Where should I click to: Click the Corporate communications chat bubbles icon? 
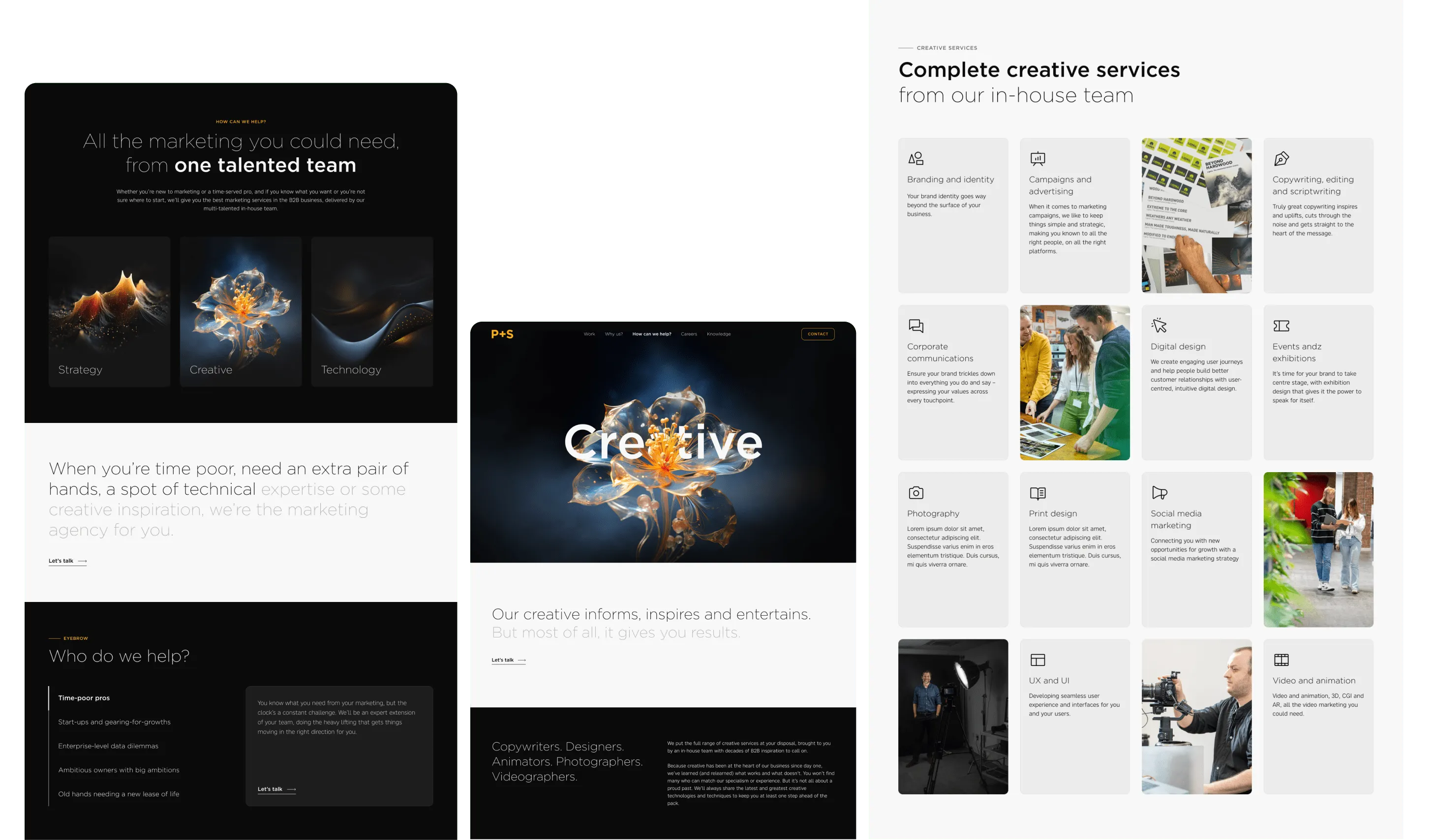915,326
